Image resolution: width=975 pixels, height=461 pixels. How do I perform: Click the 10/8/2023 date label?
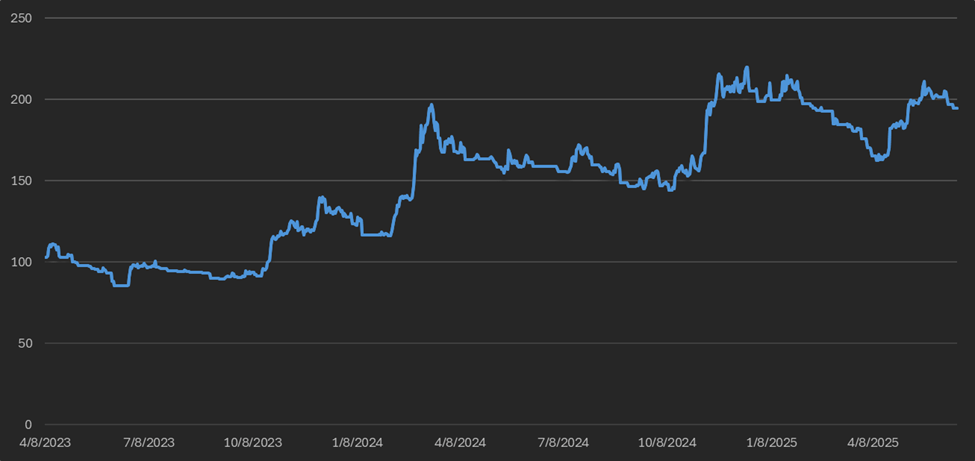[x=253, y=443]
